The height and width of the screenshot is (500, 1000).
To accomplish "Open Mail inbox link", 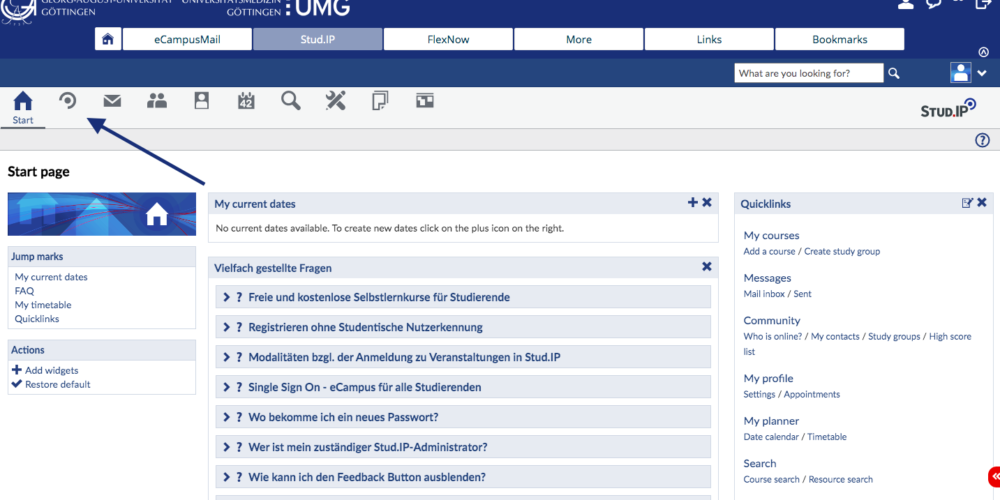I will (x=764, y=294).
